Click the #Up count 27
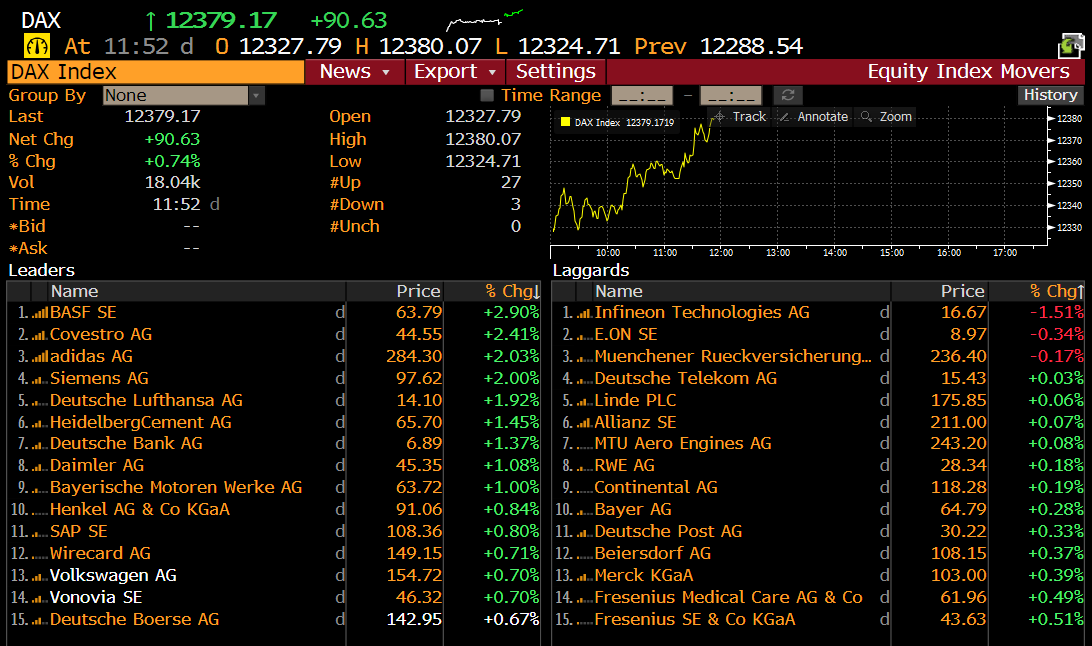Viewport: 1092px width, 646px height. [x=510, y=182]
